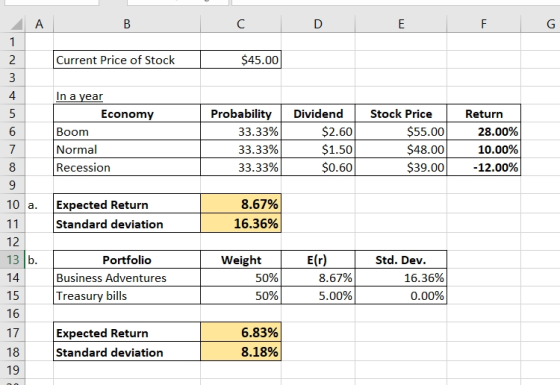Click the highlighted 8.18% portfolio deviation cell
Image resolution: width=560 pixels, height=385 pixels.
[x=241, y=352]
